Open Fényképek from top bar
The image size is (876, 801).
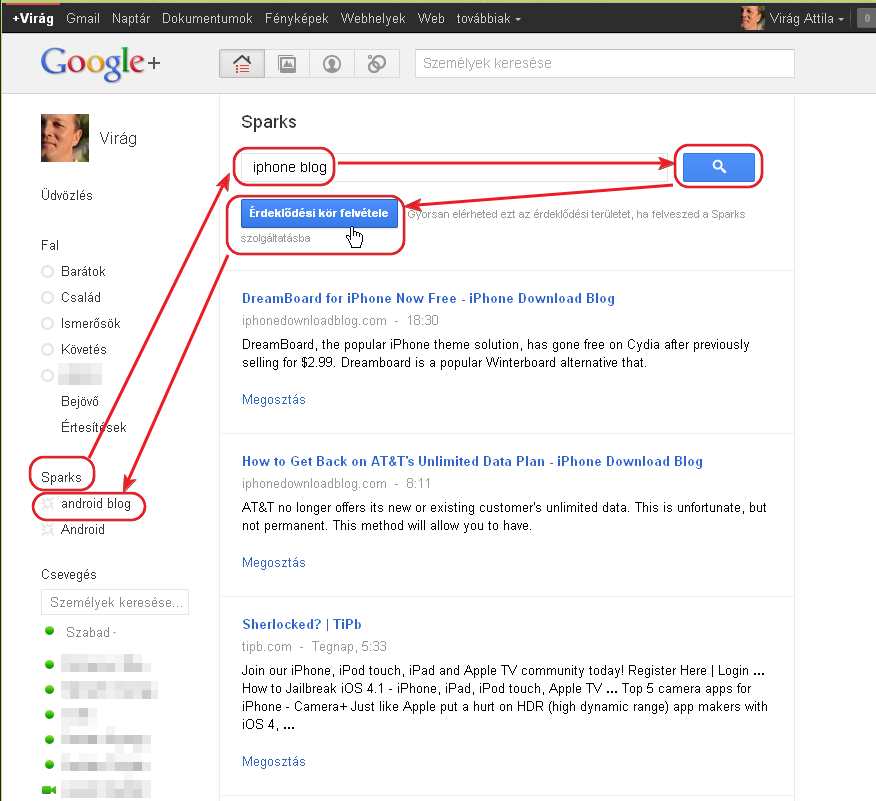click(297, 18)
